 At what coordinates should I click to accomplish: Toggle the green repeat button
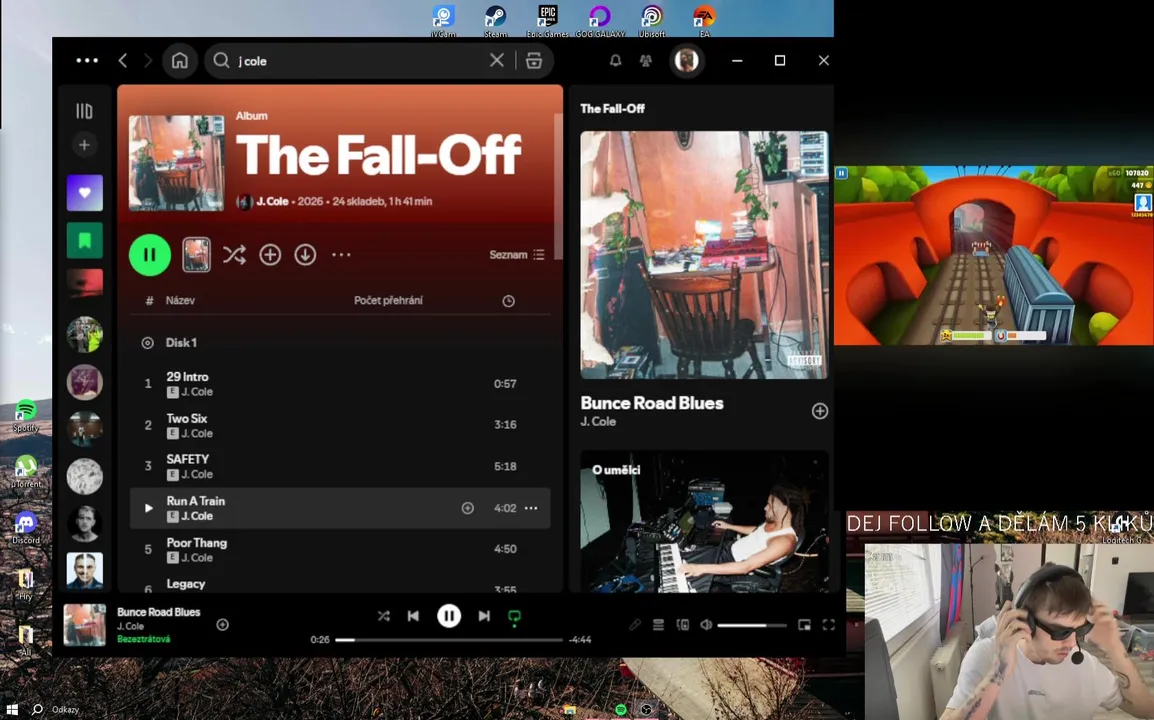pyautogui.click(x=514, y=616)
